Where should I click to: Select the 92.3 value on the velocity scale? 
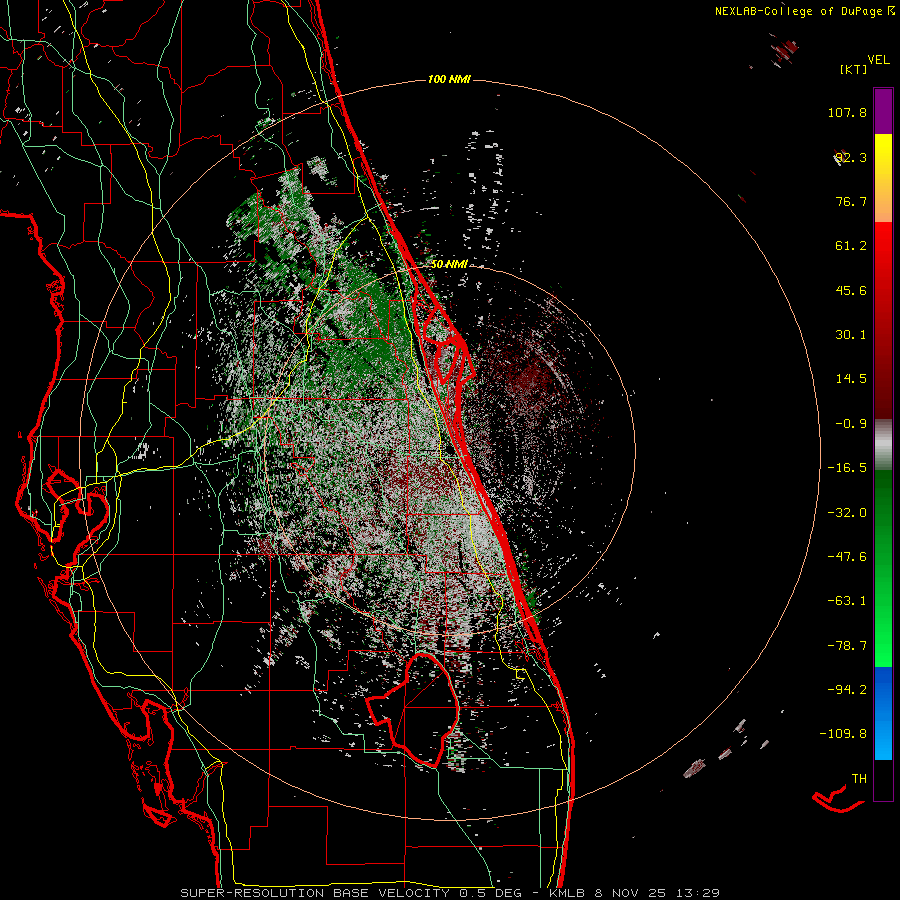851,157
